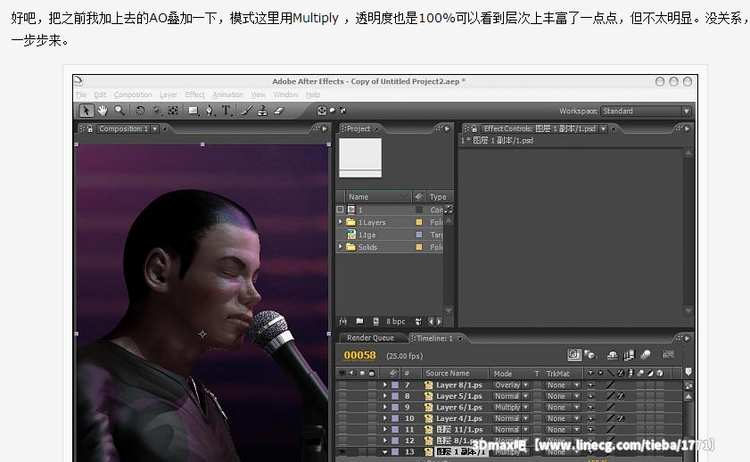Toggle lock on Effect Controls panel tab
This screenshot has height=462, width=750.
(474, 129)
